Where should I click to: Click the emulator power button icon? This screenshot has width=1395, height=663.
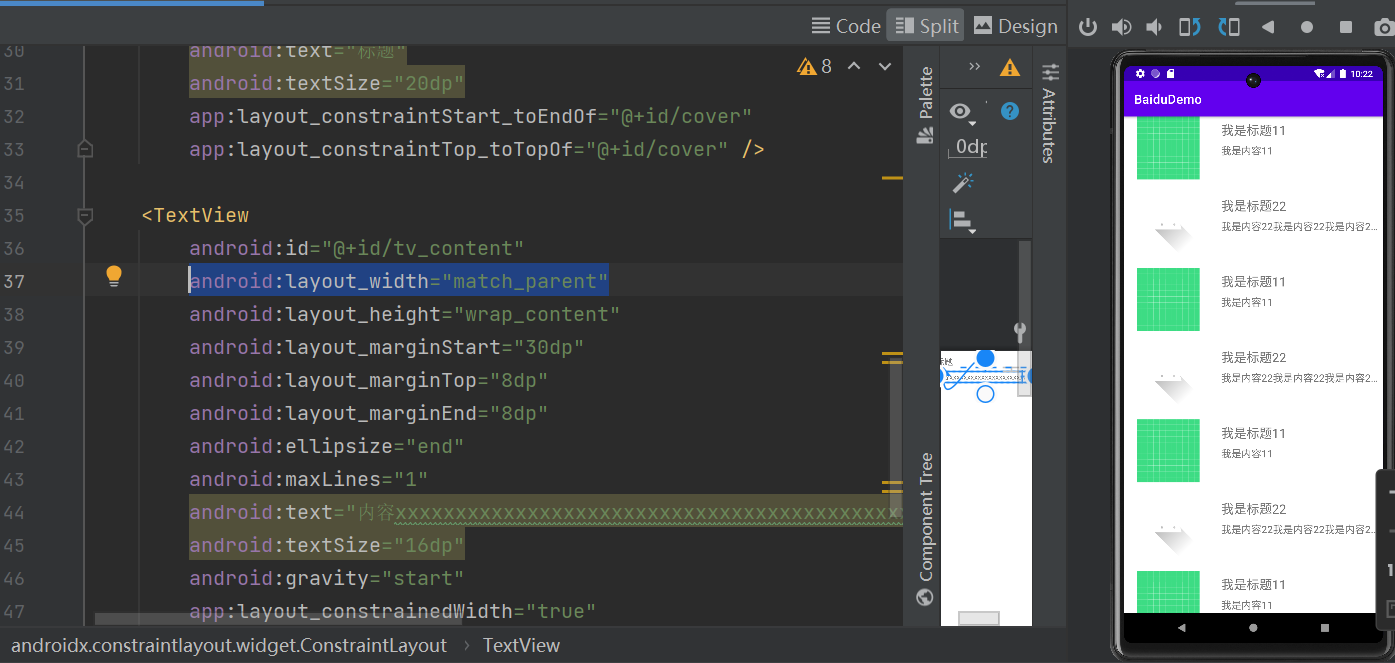point(1088,27)
